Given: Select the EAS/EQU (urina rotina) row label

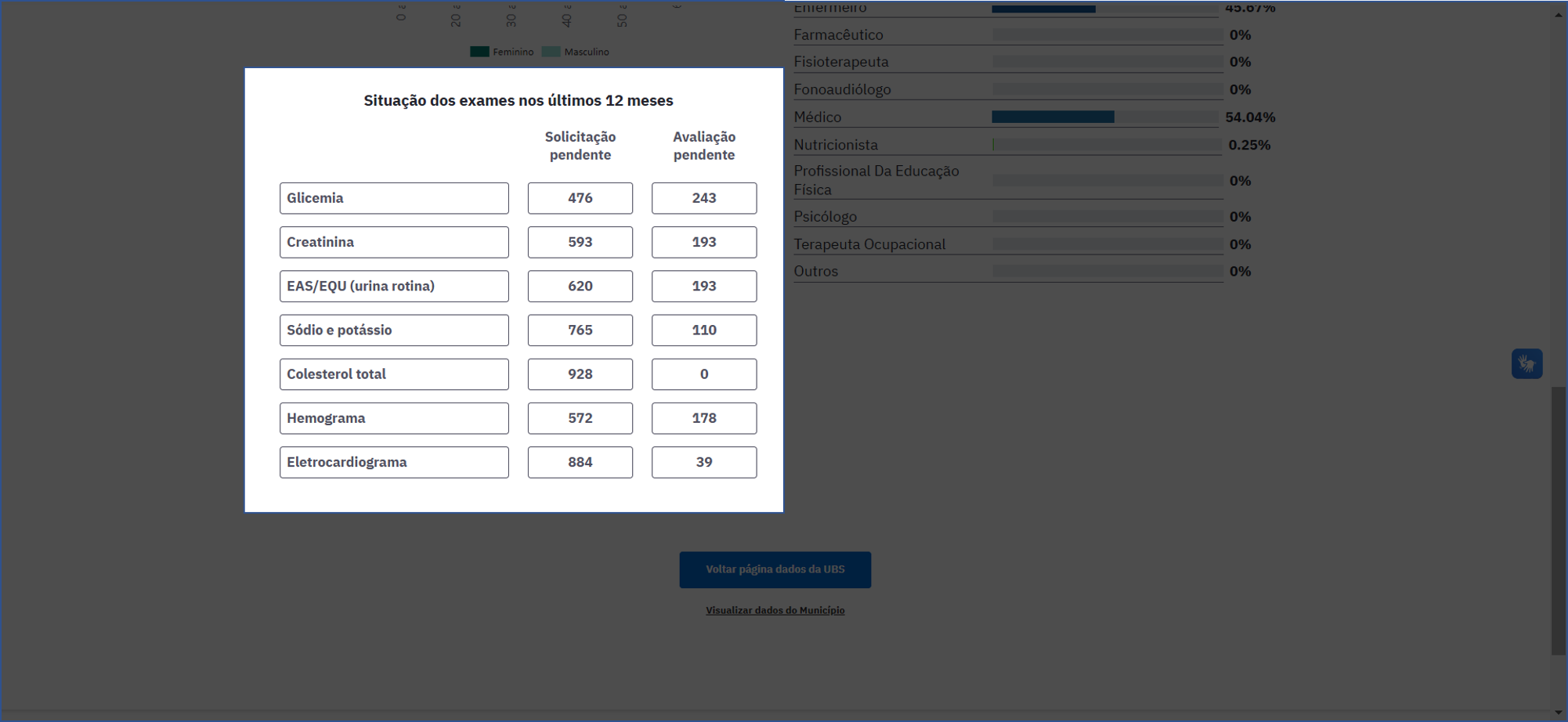Looking at the screenshot, I should (394, 286).
